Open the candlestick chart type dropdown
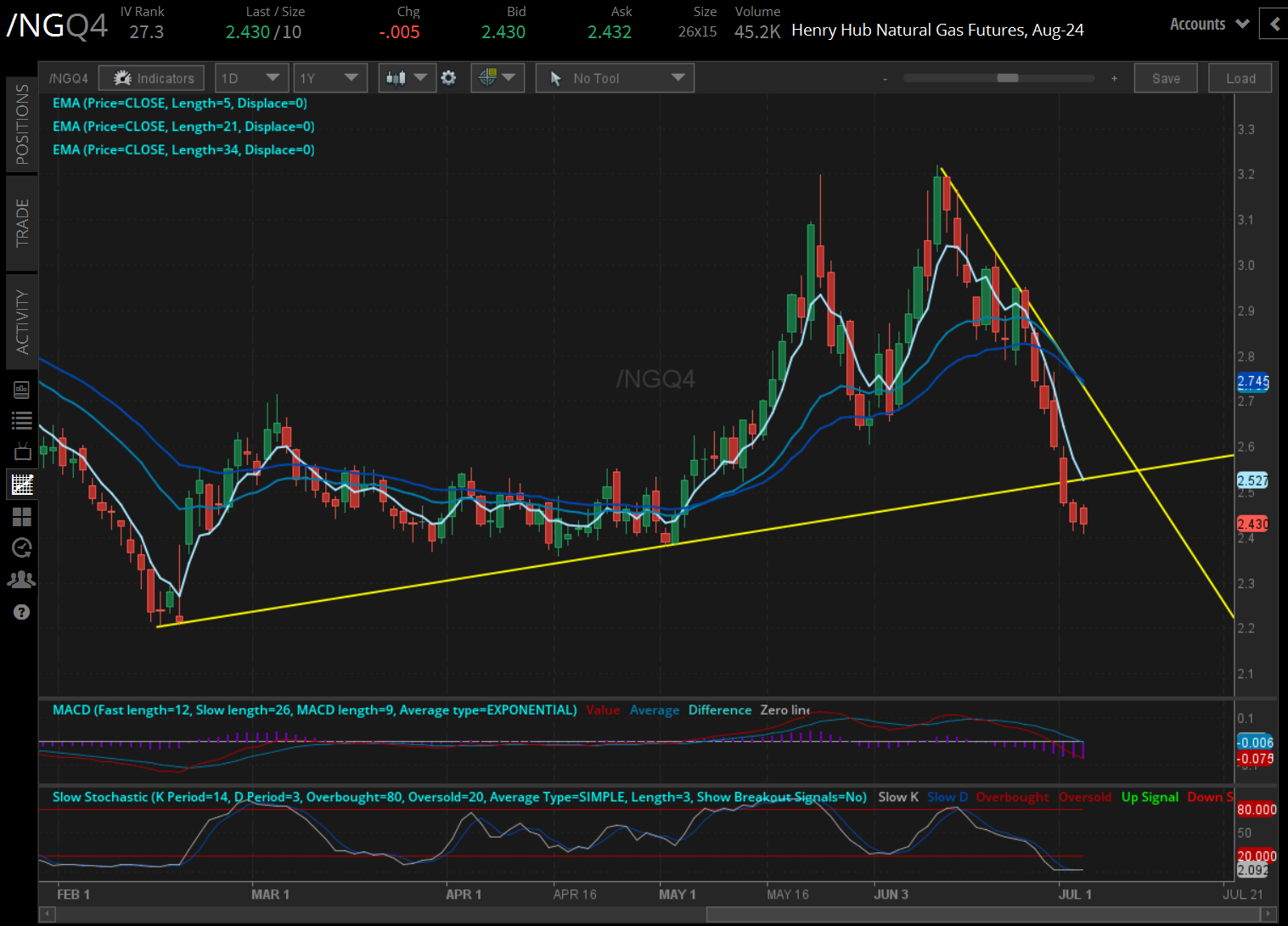Image resolution: width=1288 pixels, height=926 pixels. coord(407,78)
